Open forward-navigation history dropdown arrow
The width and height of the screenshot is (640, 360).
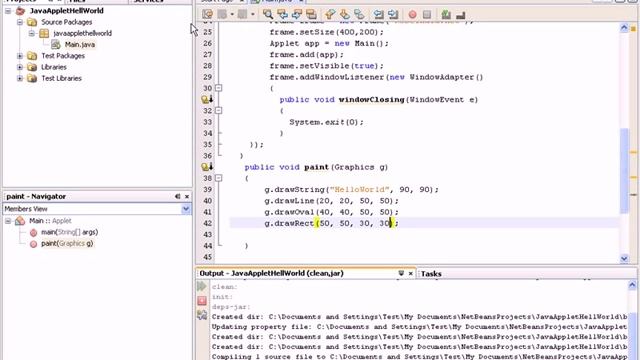pyautogui.click(x=253, y=15)
